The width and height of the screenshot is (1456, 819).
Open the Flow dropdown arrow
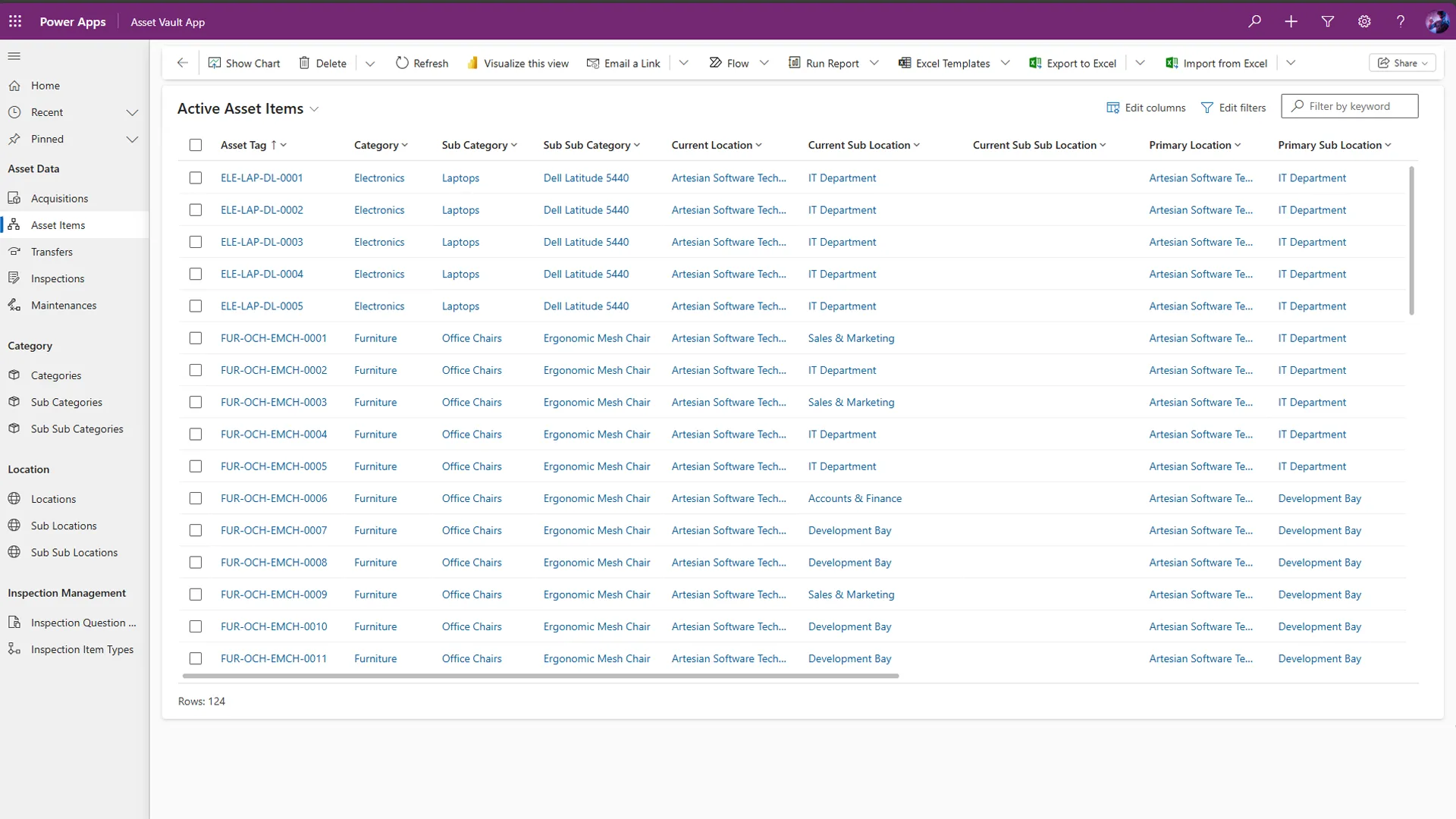764,63
